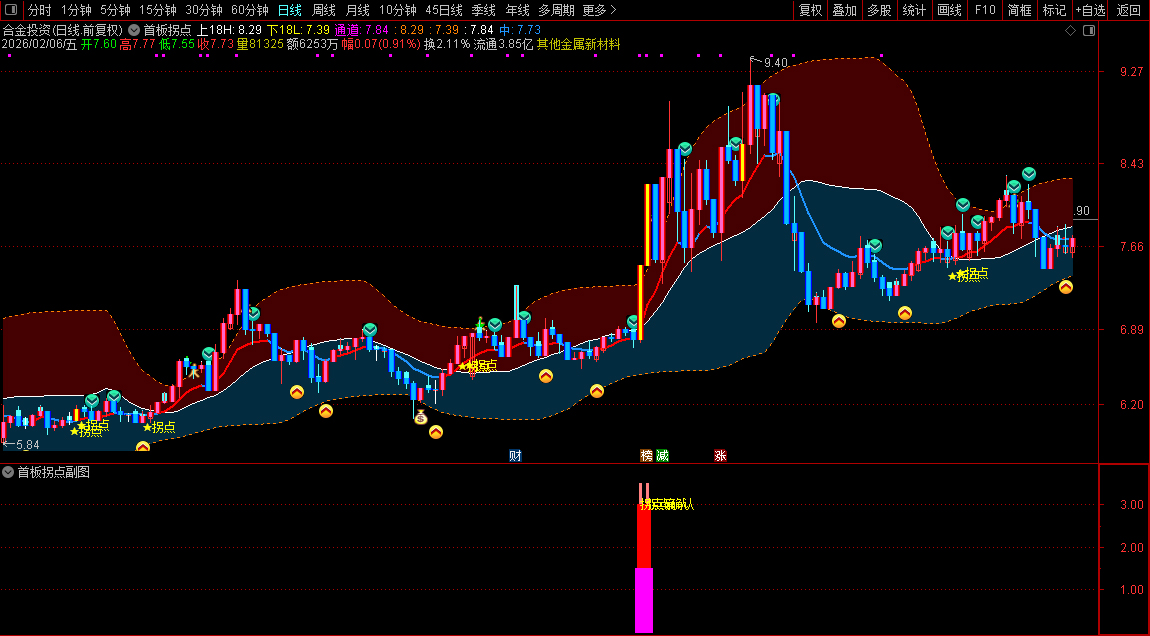Click the 拐点确认 label in sub-chart
Image resolution: width=1150 pixels, height=636 pixels.
(x=667, y=504)
